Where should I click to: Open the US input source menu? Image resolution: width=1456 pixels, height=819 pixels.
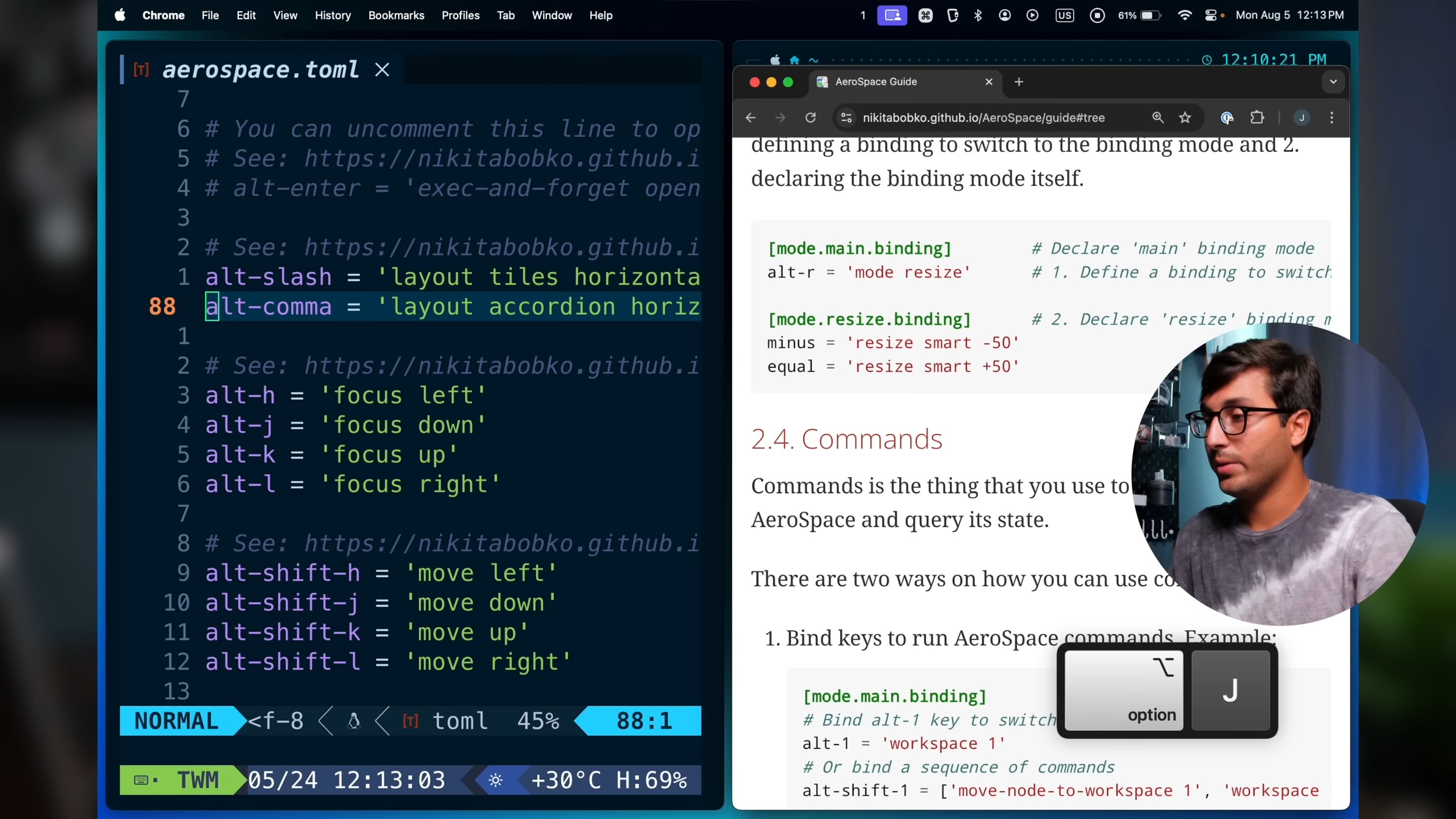[x=1064, y=15]
